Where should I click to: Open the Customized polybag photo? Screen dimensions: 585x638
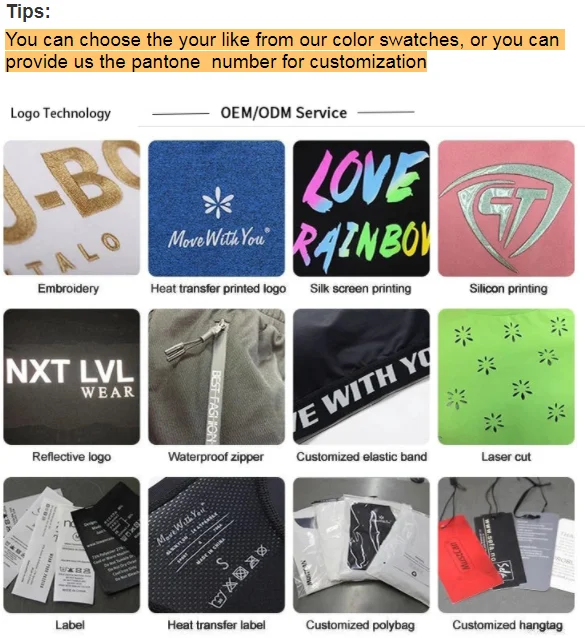click(x=361, y=545)
